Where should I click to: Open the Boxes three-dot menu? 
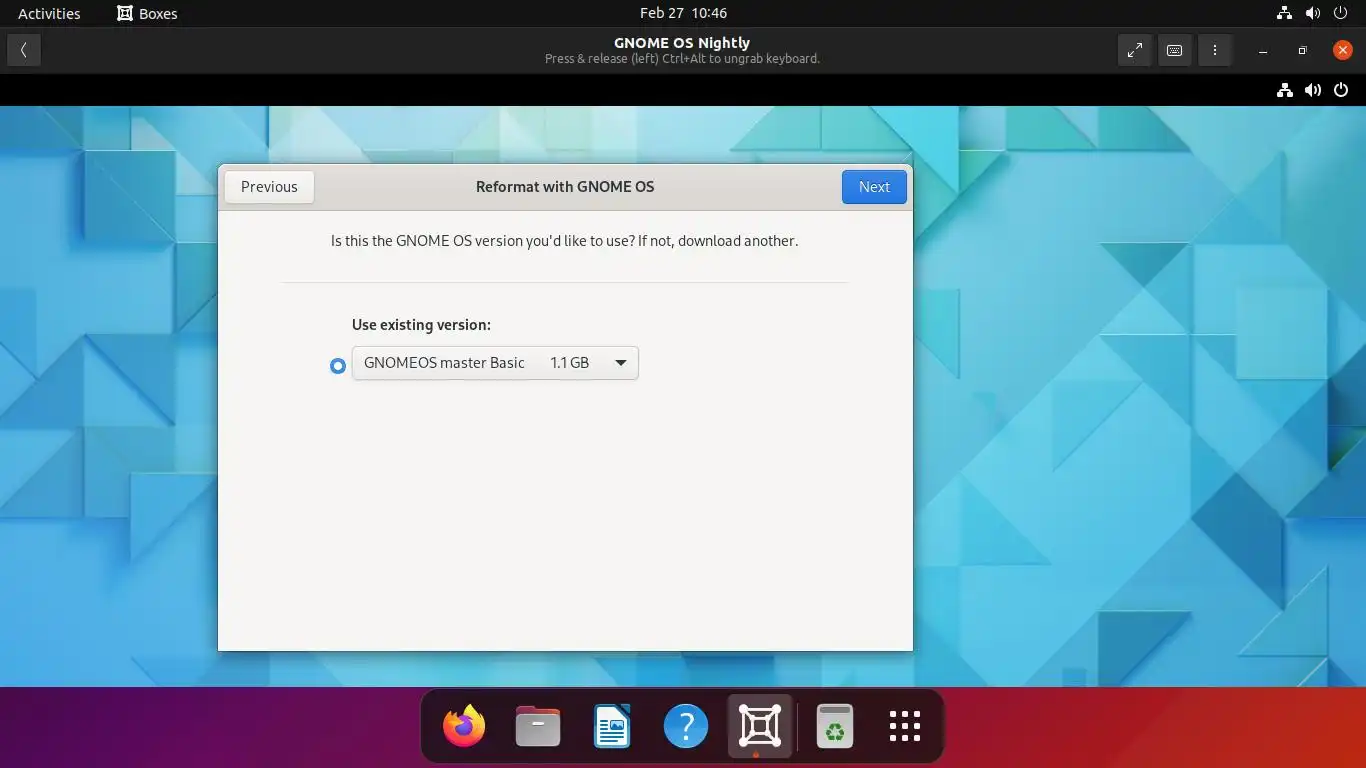point(1214,50)
